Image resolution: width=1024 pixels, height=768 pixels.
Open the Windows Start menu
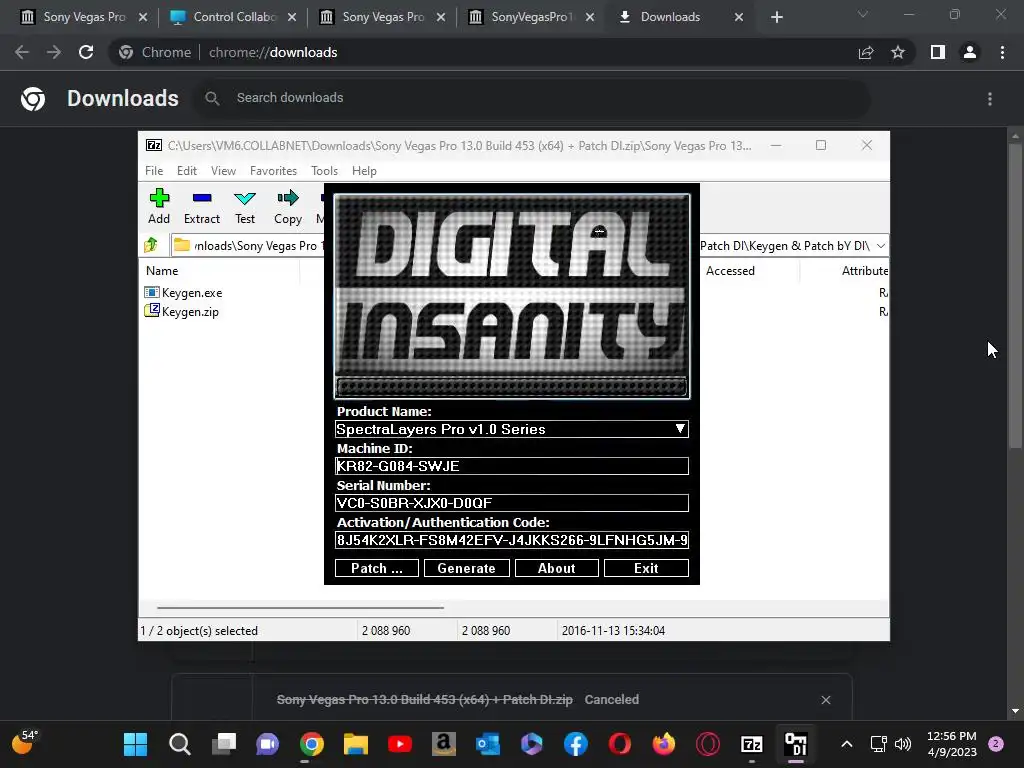pos(136,744)
